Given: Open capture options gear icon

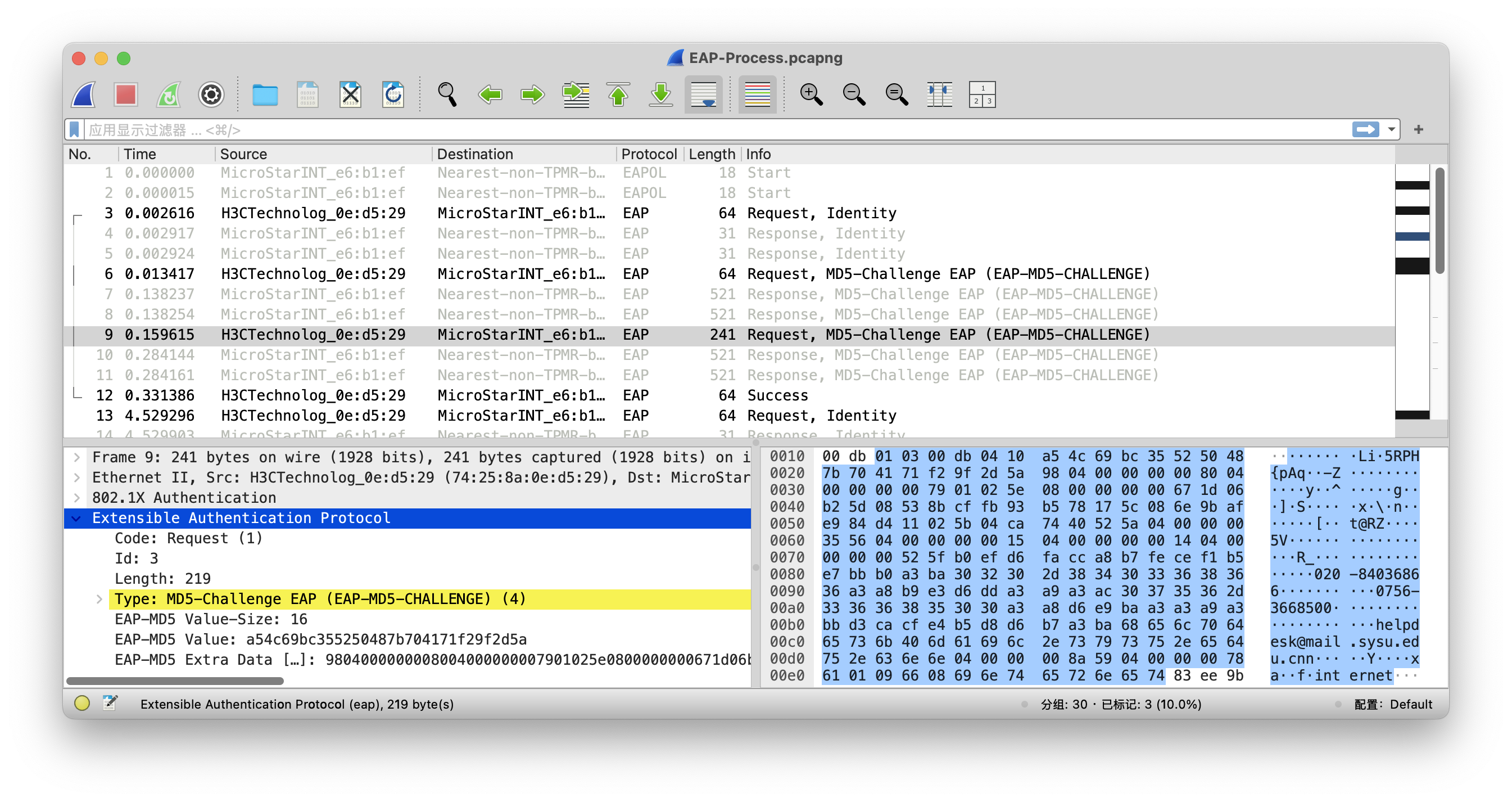Looking at the screenshot, I should point(211,94).
